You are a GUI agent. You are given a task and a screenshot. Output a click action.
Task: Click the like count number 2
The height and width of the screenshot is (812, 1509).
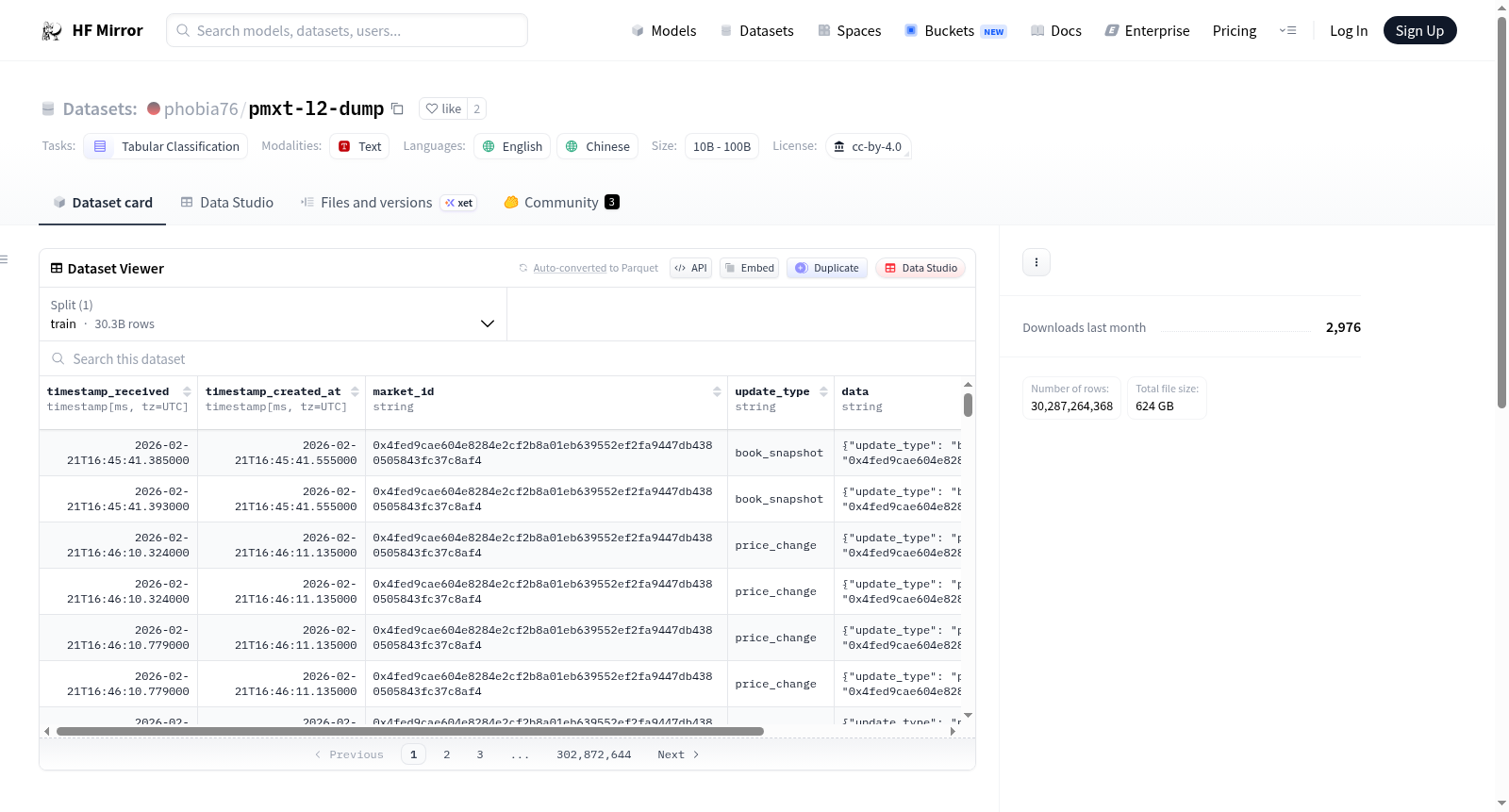[477, 108]
